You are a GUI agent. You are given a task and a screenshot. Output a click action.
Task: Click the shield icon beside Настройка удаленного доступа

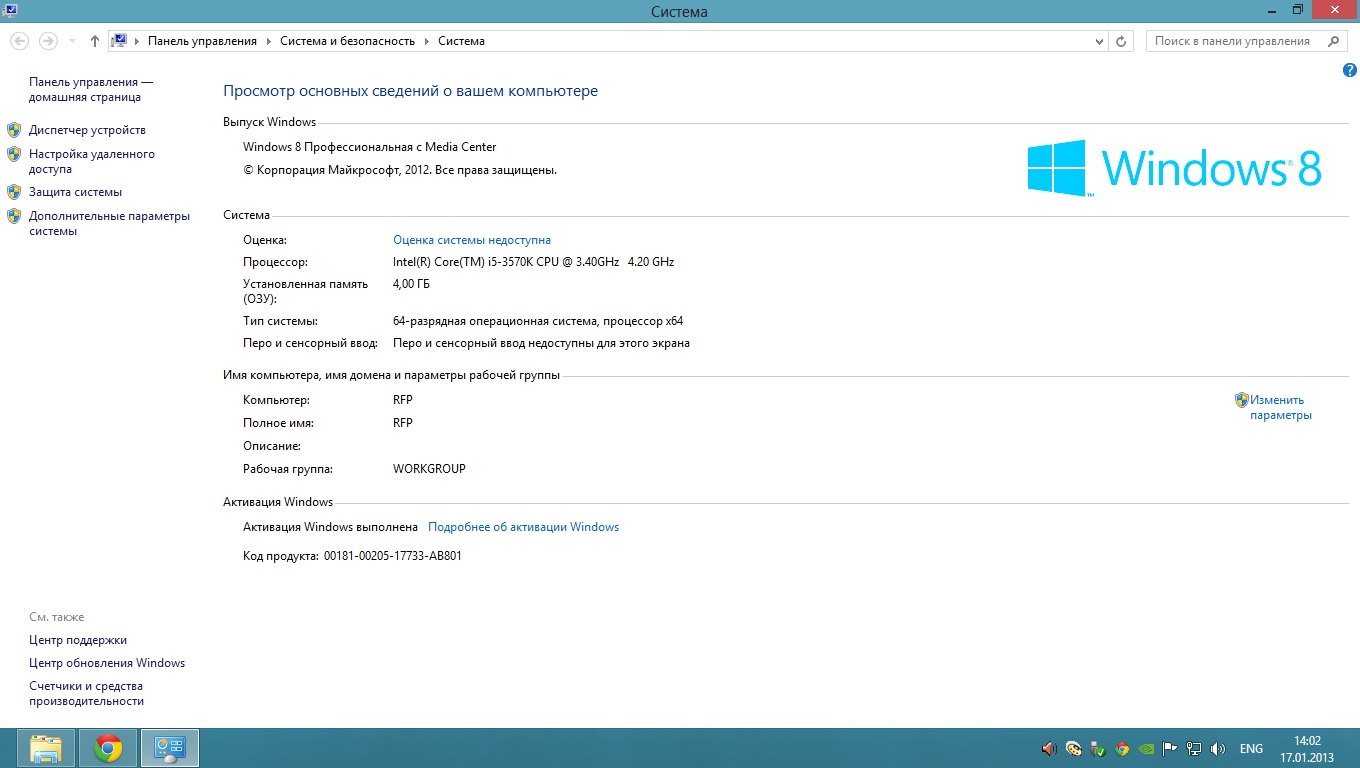[x=14, y=154]
